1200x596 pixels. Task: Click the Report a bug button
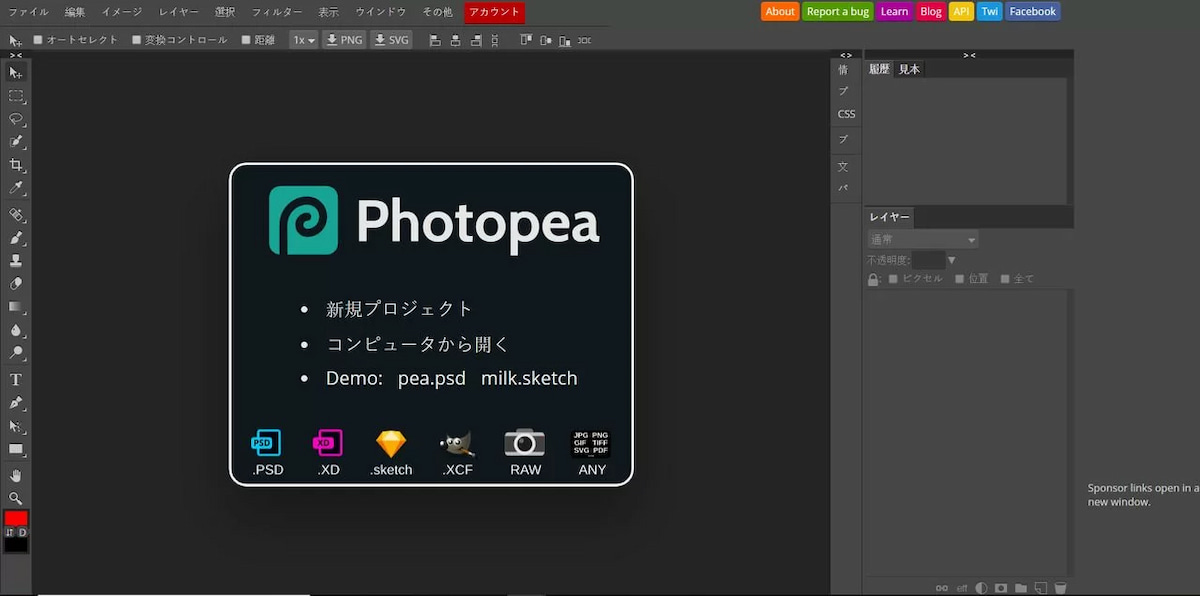(838, 12)
